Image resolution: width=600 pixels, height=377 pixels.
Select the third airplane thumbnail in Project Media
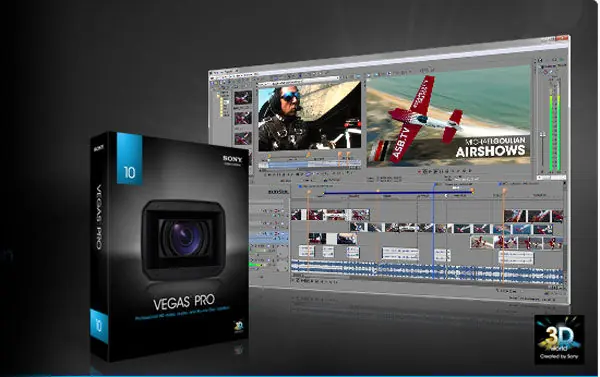coord(243,138)
